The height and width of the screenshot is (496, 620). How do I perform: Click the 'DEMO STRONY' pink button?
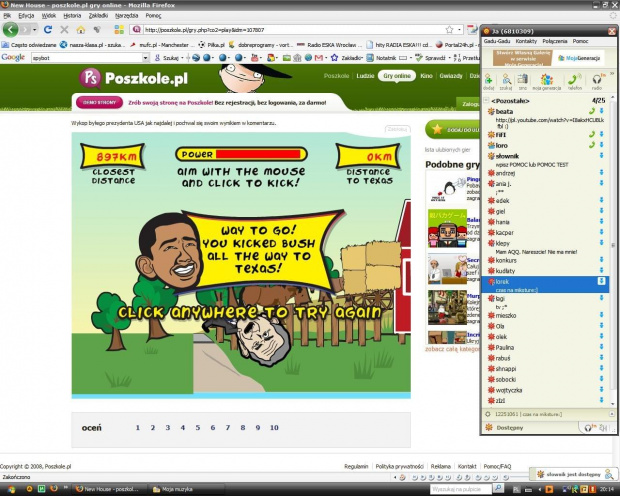(x=99, y=102)
